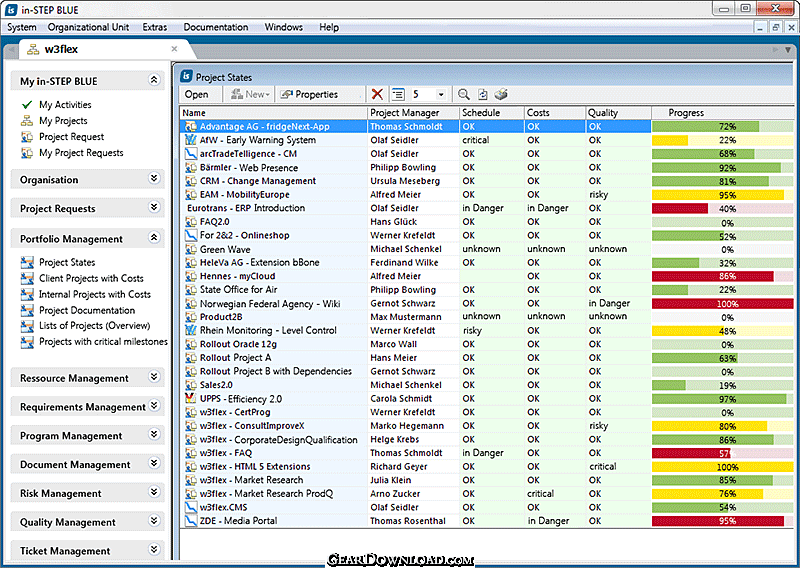The height and width of the screenshot is (568, 800).
Task: Expand the Quality Management section
Action: [154, 521]
